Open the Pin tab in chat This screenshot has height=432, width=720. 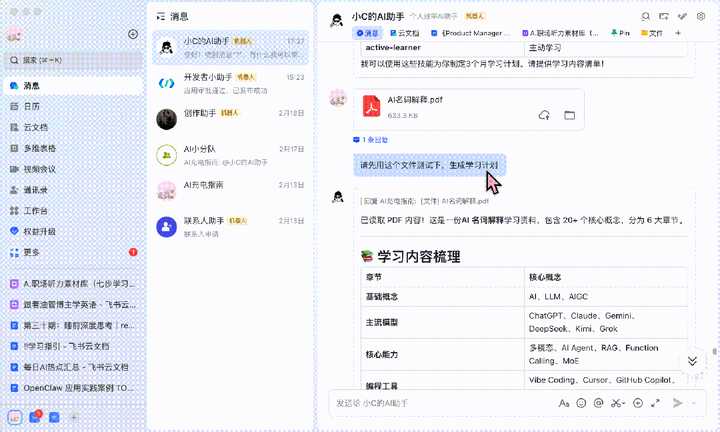point(620,33)
